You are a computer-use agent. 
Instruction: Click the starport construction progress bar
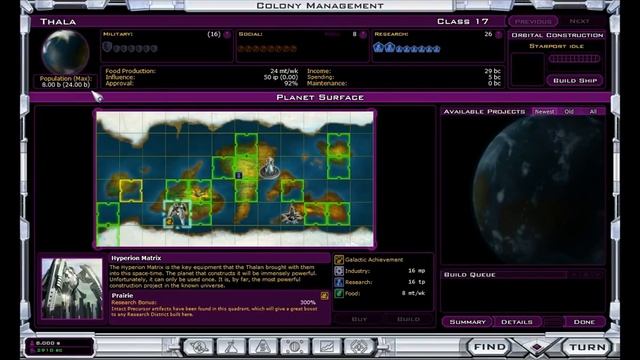click(x=574, y=59)
